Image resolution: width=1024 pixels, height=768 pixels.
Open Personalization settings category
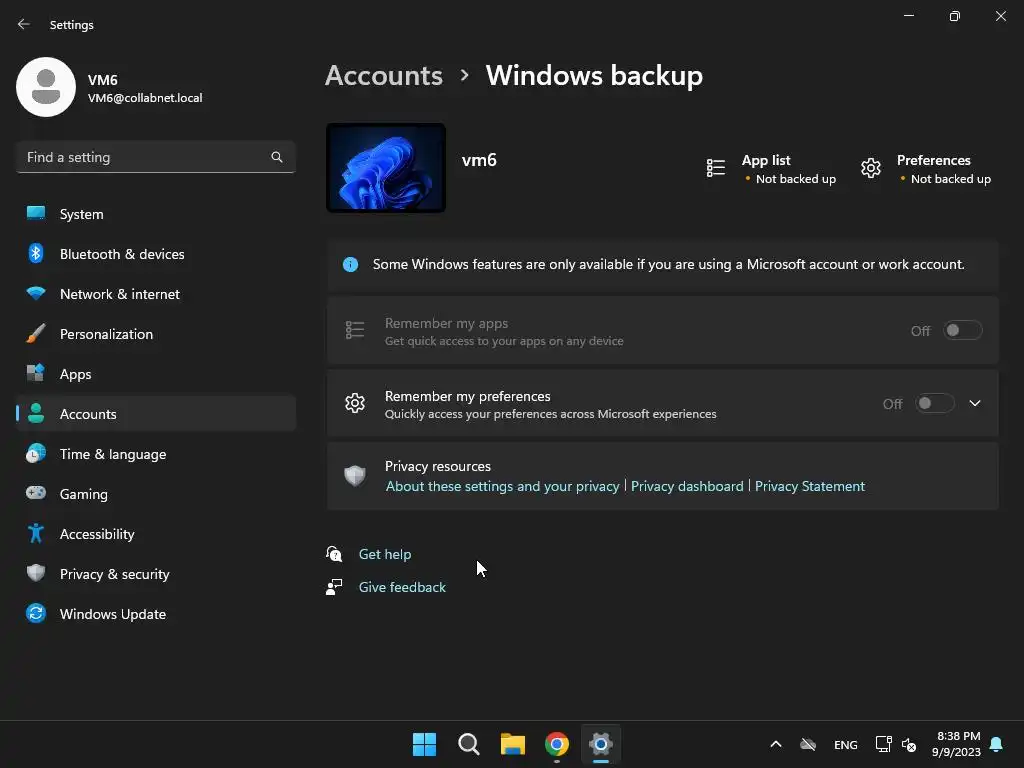[155, 334]
